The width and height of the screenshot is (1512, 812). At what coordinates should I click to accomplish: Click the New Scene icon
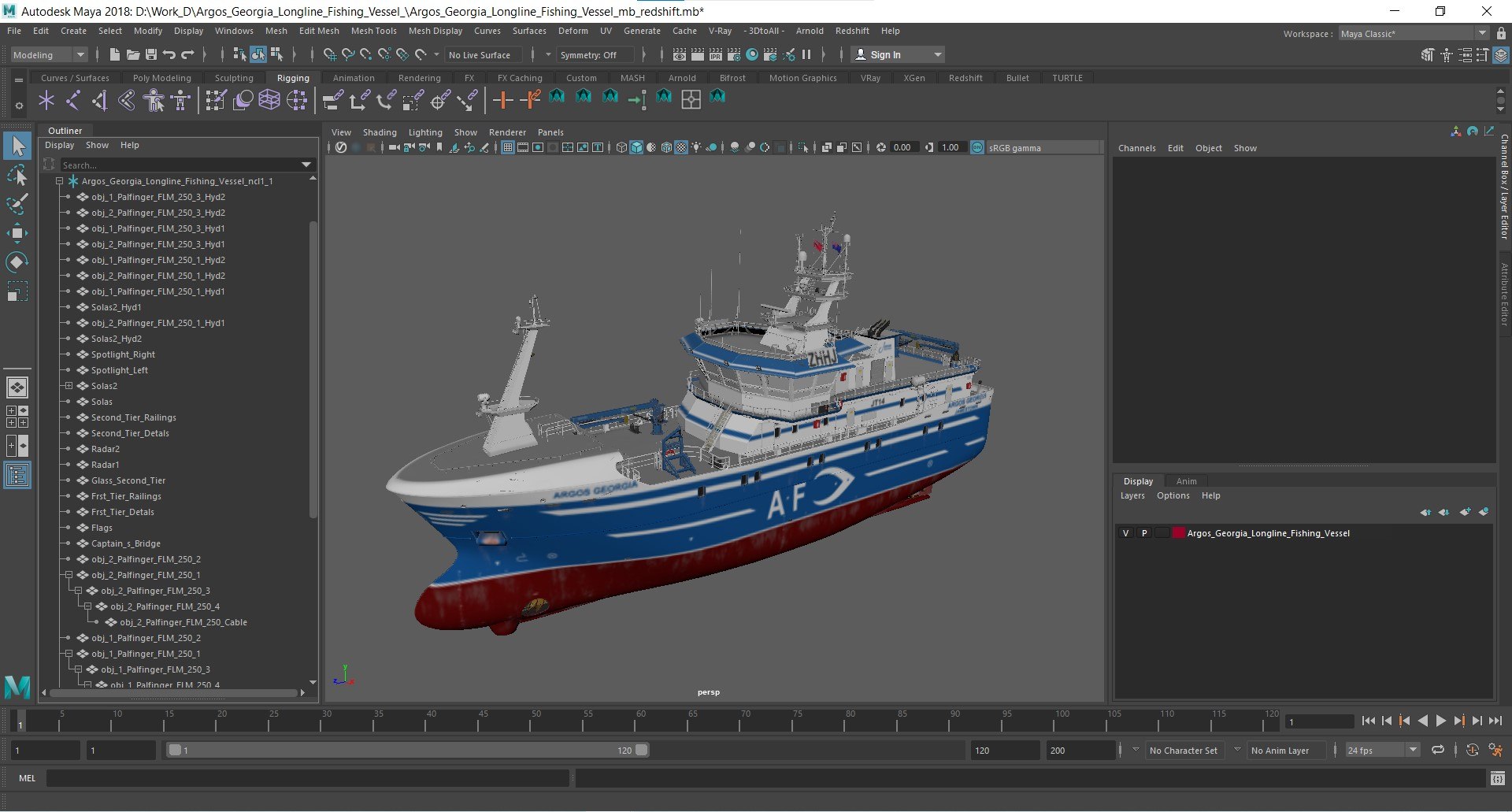115,54
